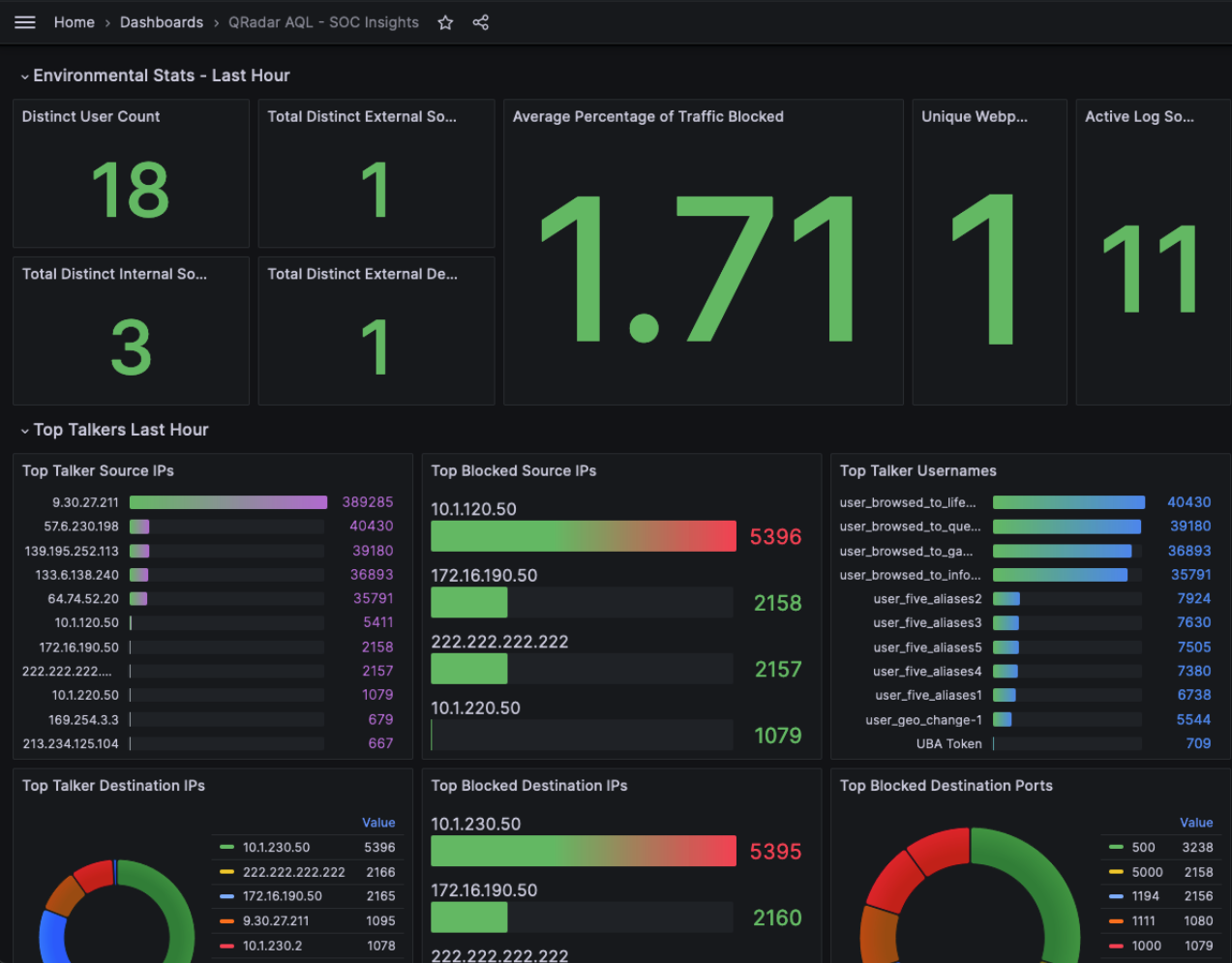
Task: Click the Active Log So... panel title
Action: pos(1139,116)
